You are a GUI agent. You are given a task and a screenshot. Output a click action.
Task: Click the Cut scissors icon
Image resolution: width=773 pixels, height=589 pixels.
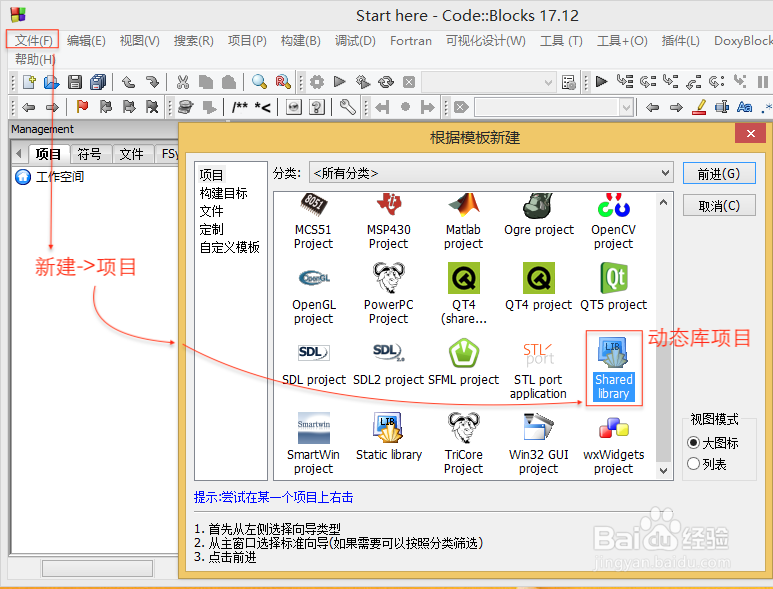[x=183, y=82]
